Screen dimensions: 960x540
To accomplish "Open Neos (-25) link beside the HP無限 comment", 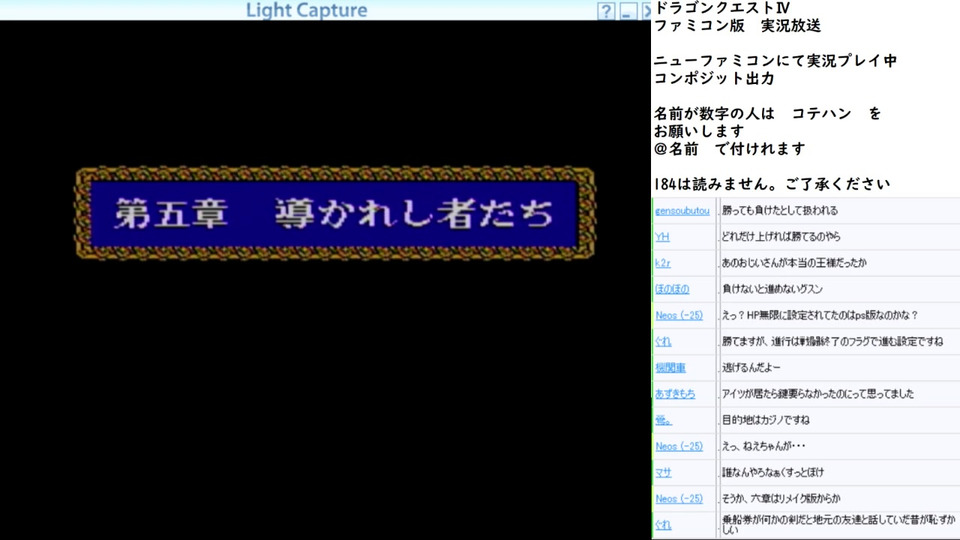I will click(x=679, y=315).
